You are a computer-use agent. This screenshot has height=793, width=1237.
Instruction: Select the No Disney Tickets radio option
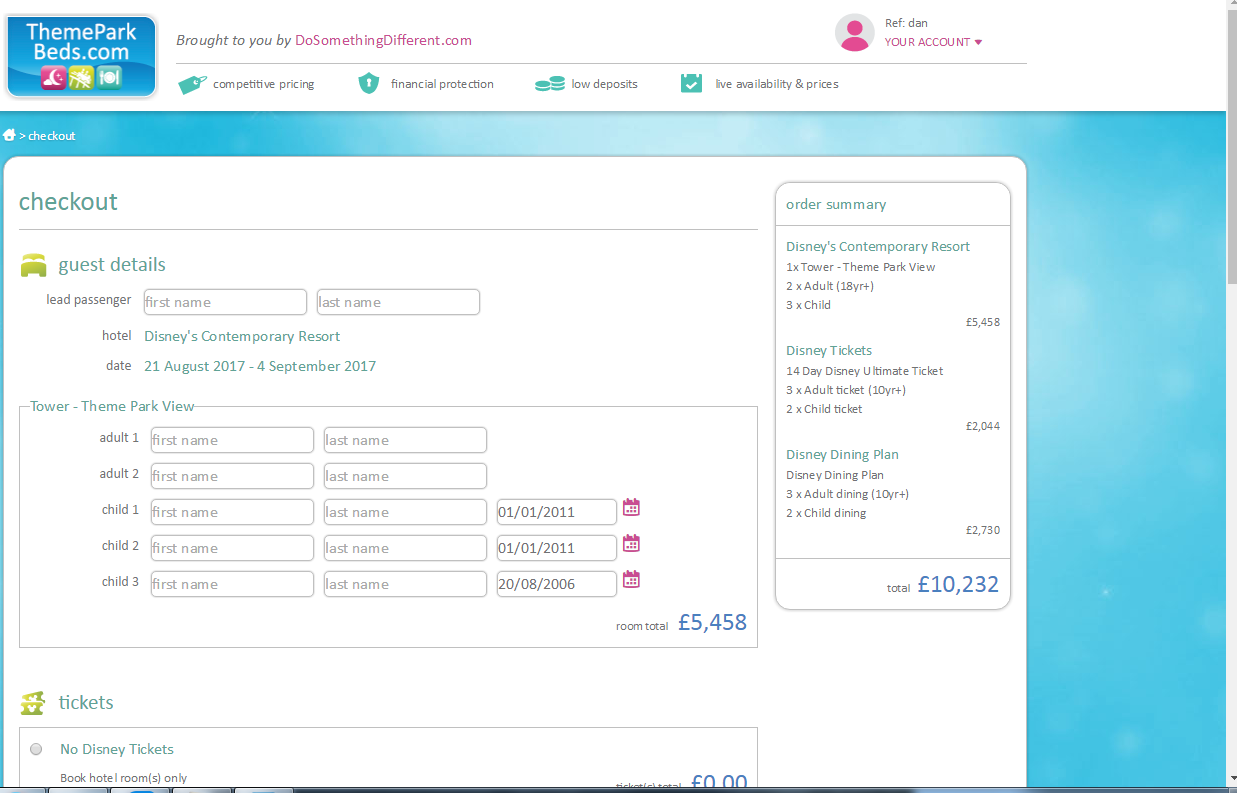click(x=36, y=749)
